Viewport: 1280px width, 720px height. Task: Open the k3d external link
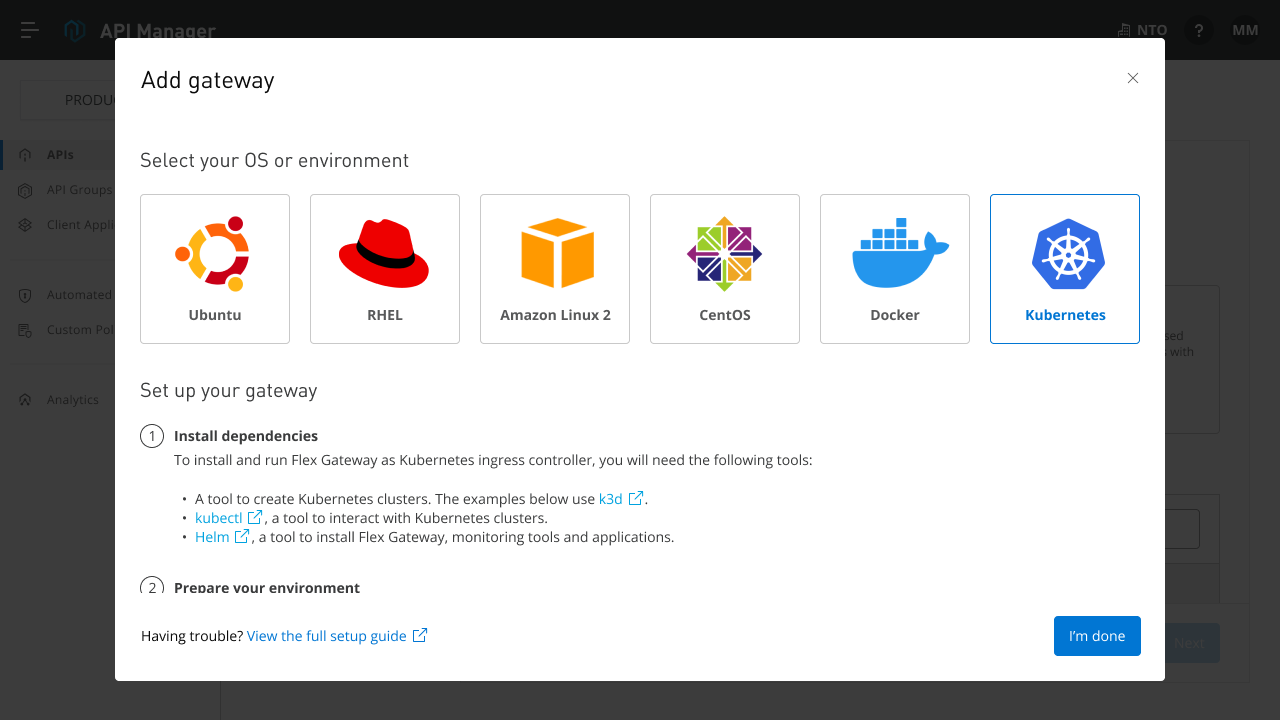tap(611, 499)
